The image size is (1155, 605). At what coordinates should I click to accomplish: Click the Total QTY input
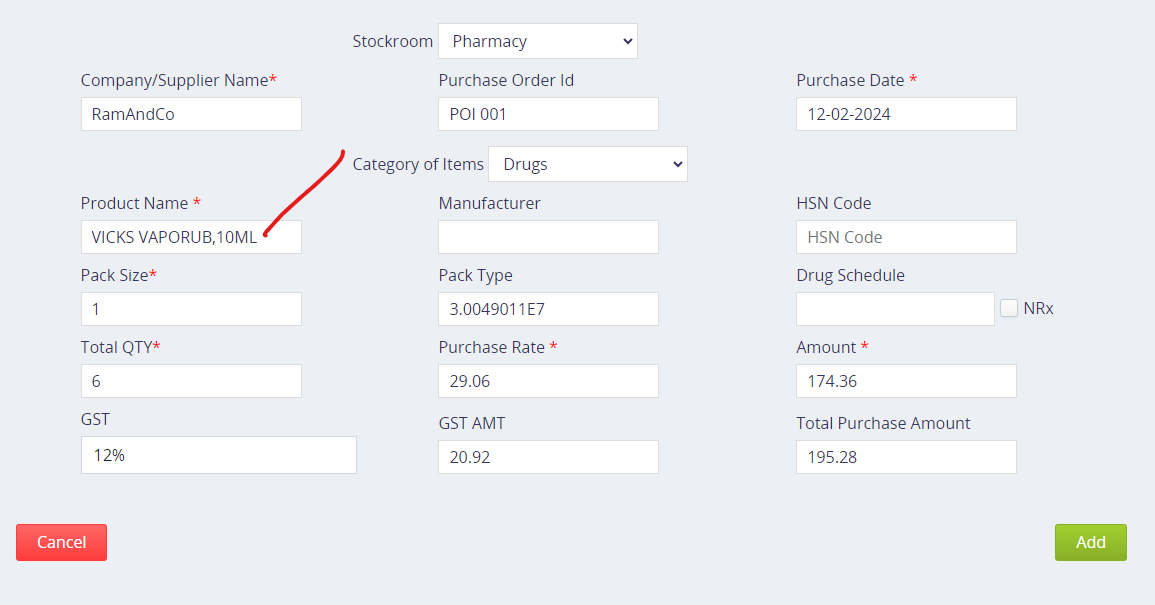click(191, 381)
